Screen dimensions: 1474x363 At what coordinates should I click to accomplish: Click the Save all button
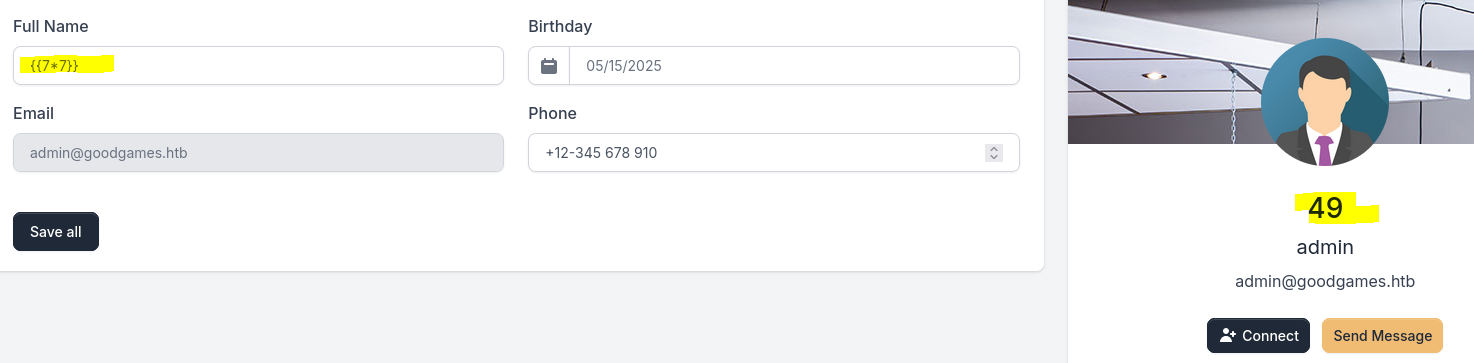tap(56, 232)
